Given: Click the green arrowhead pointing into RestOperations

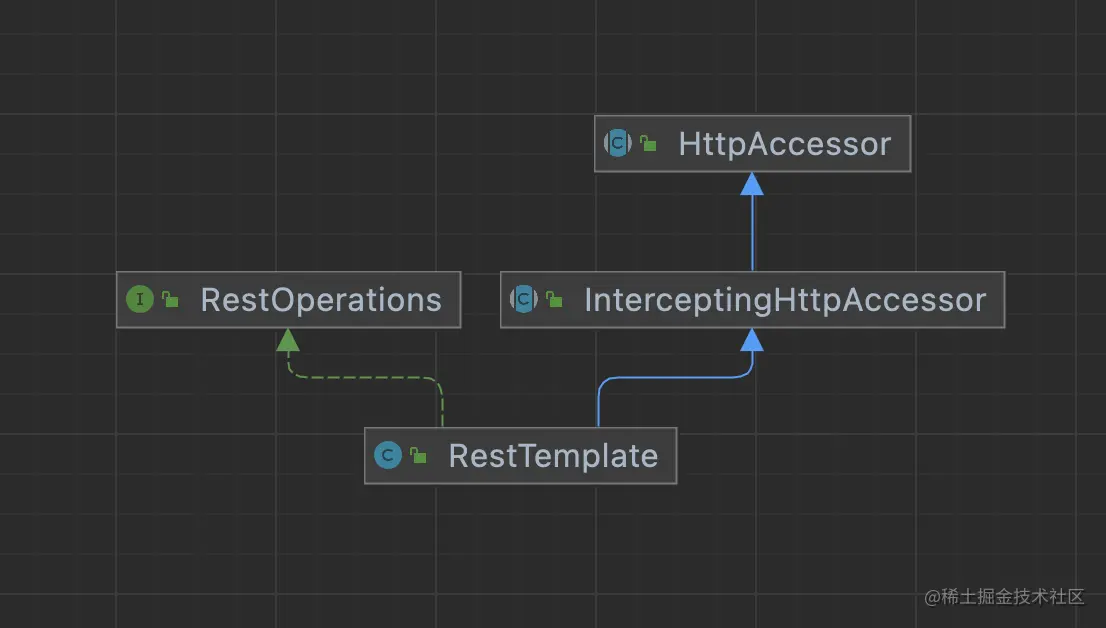Looking at the screenshot, I should [288, 340].
